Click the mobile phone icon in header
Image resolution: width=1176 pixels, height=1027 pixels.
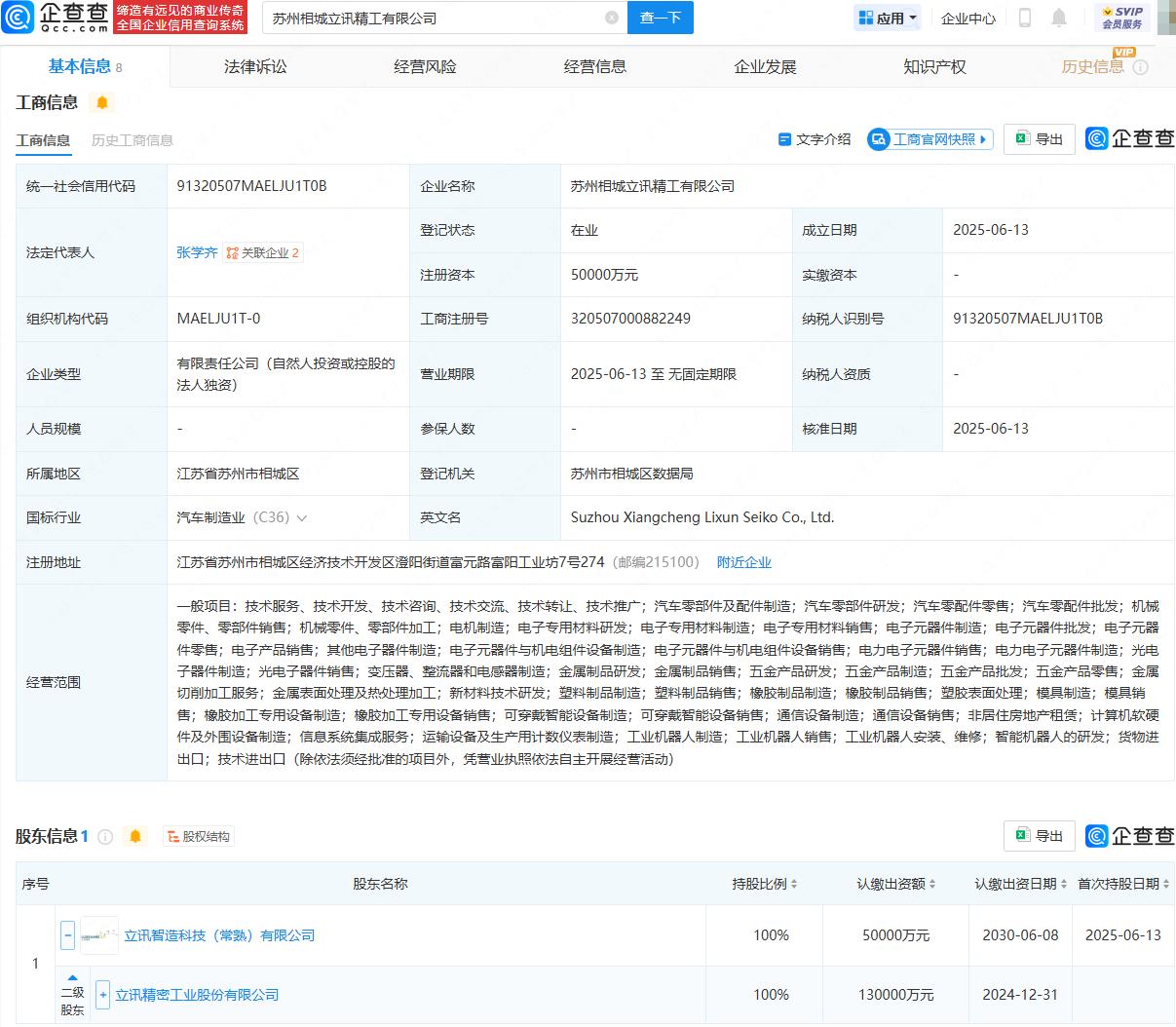point(1024,18)
